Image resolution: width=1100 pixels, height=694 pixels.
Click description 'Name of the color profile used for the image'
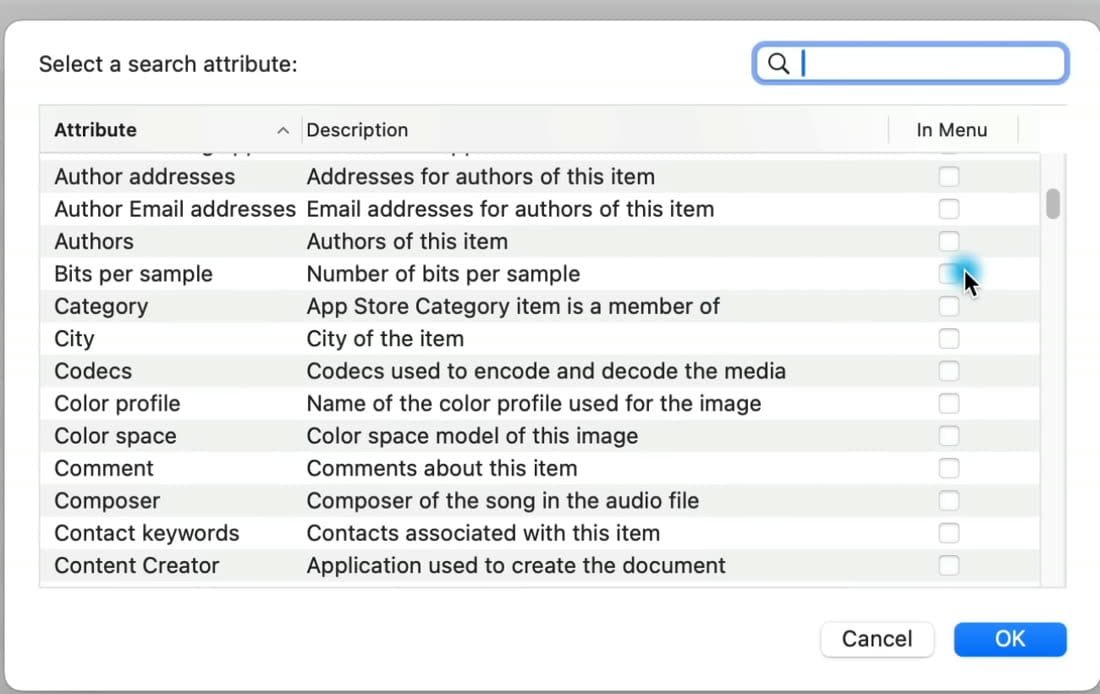(533, 403)
